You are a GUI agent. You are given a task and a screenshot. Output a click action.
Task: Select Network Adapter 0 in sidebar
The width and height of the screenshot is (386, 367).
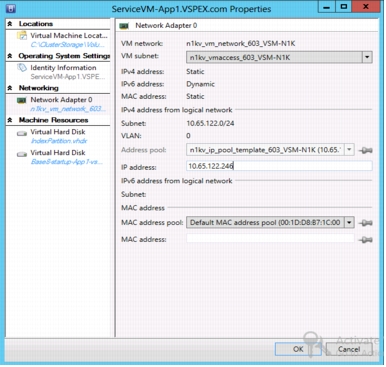(58, 104)
